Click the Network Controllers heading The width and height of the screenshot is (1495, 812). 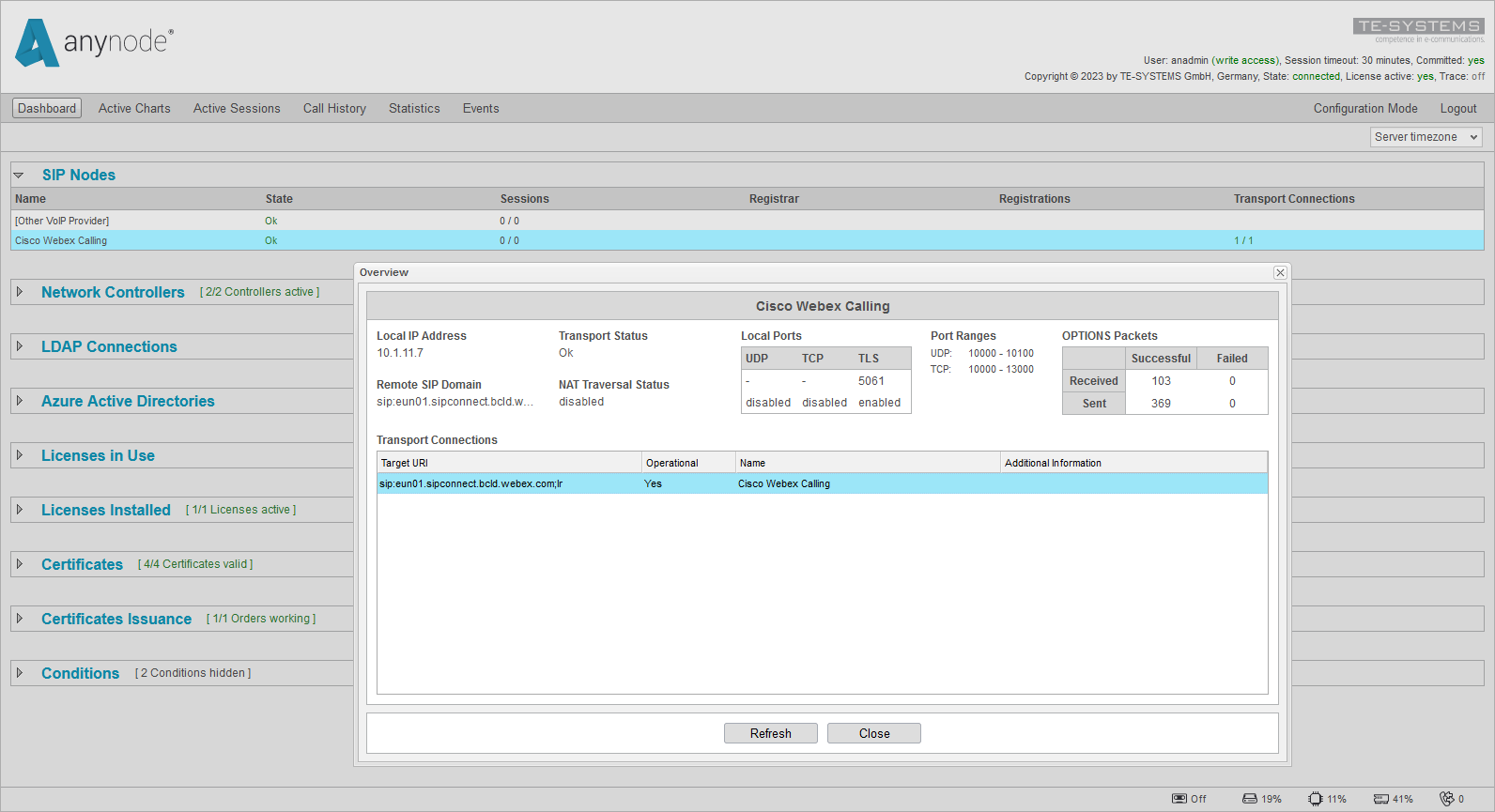point(113,292)
